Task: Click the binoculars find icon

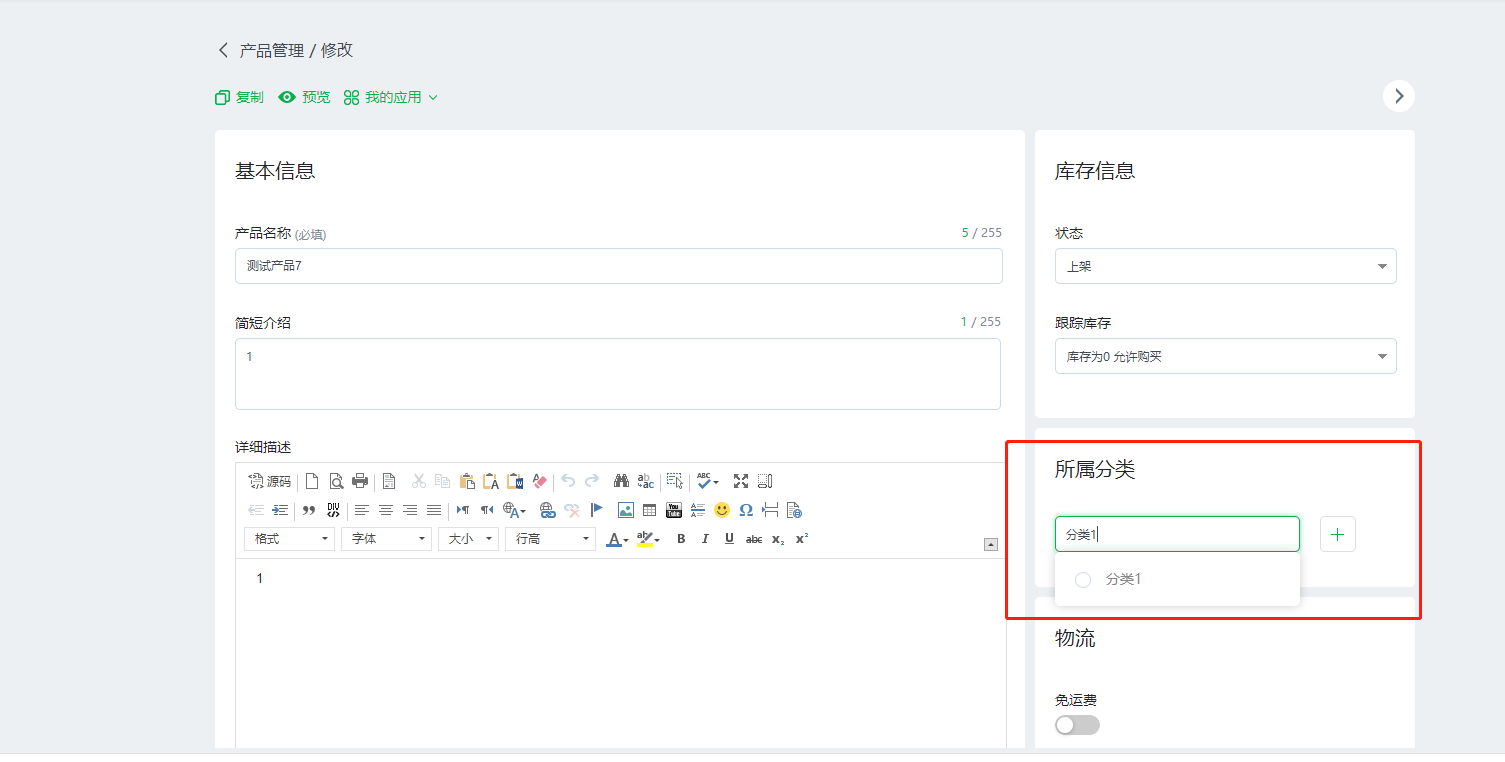Action: 621,481
